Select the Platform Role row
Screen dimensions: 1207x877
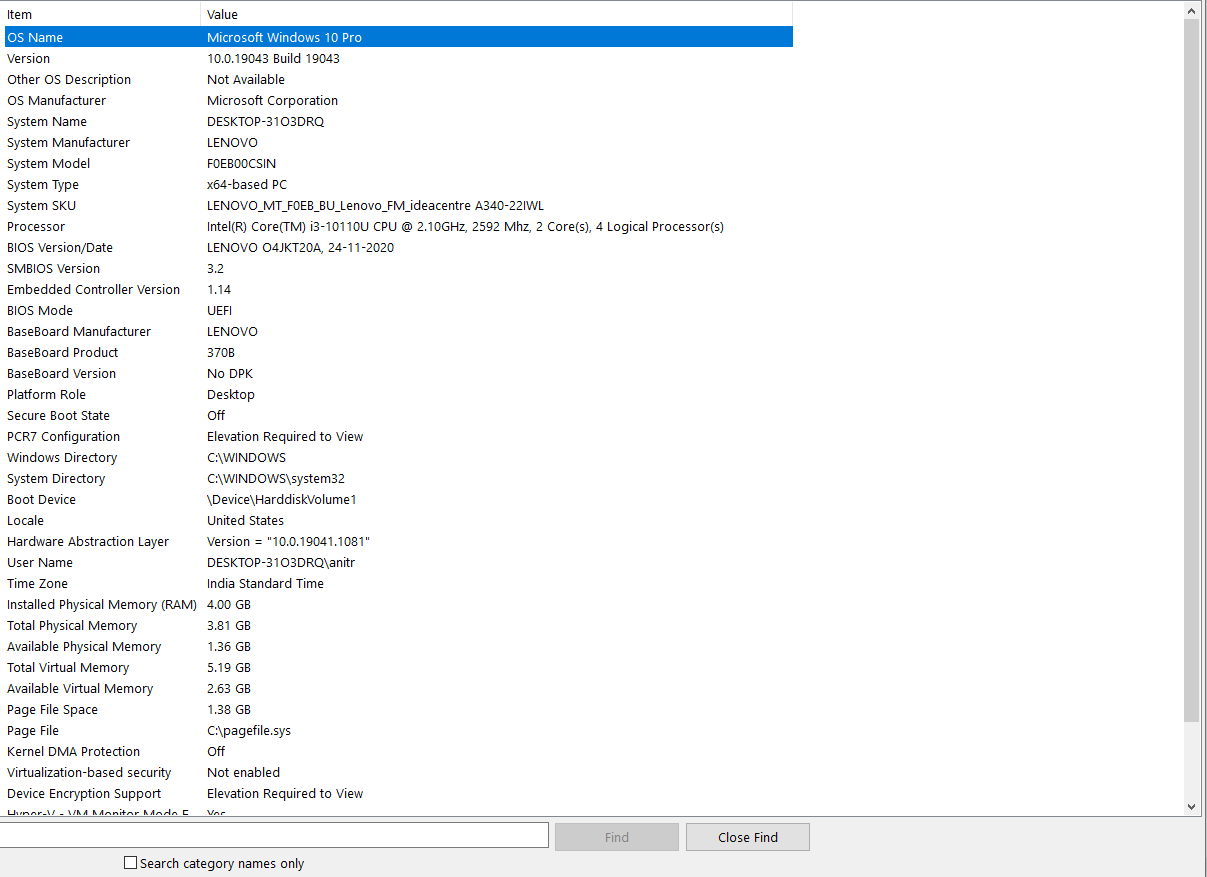[x=397, y=394]
